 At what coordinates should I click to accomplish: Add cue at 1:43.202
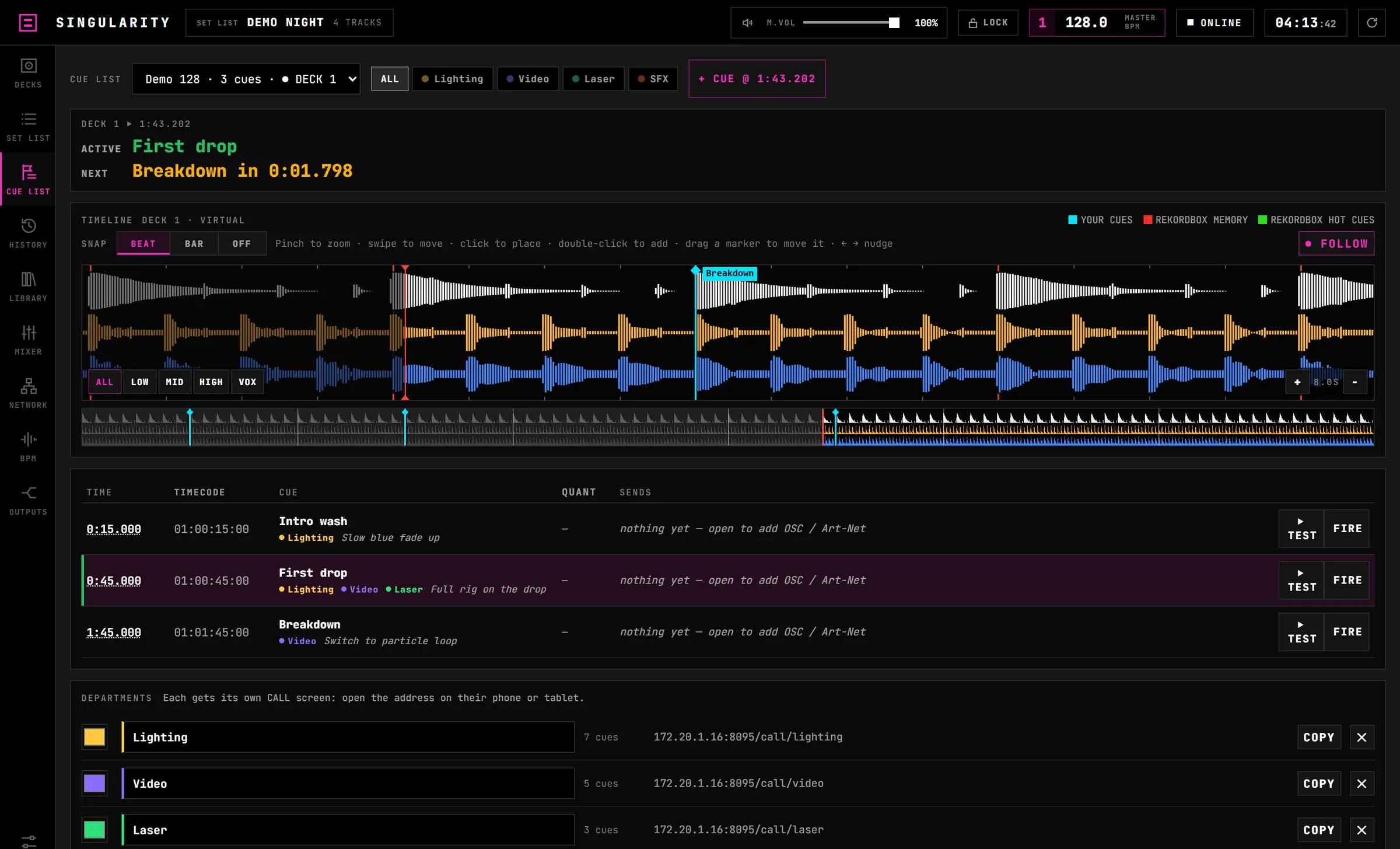[x=757, y=79]
